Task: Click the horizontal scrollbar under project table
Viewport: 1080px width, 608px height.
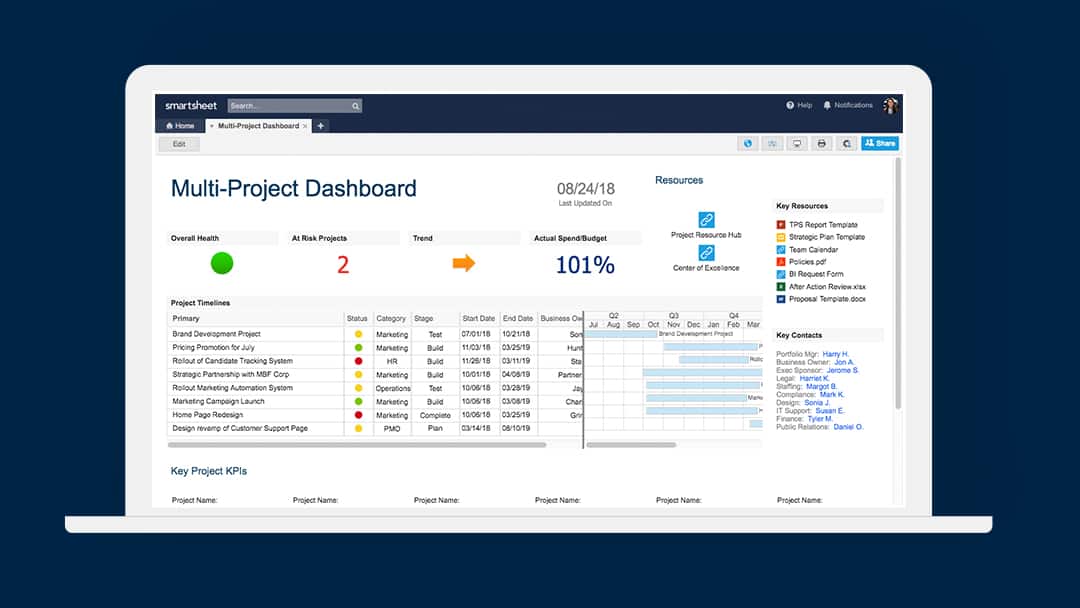Action: point(357,445)
